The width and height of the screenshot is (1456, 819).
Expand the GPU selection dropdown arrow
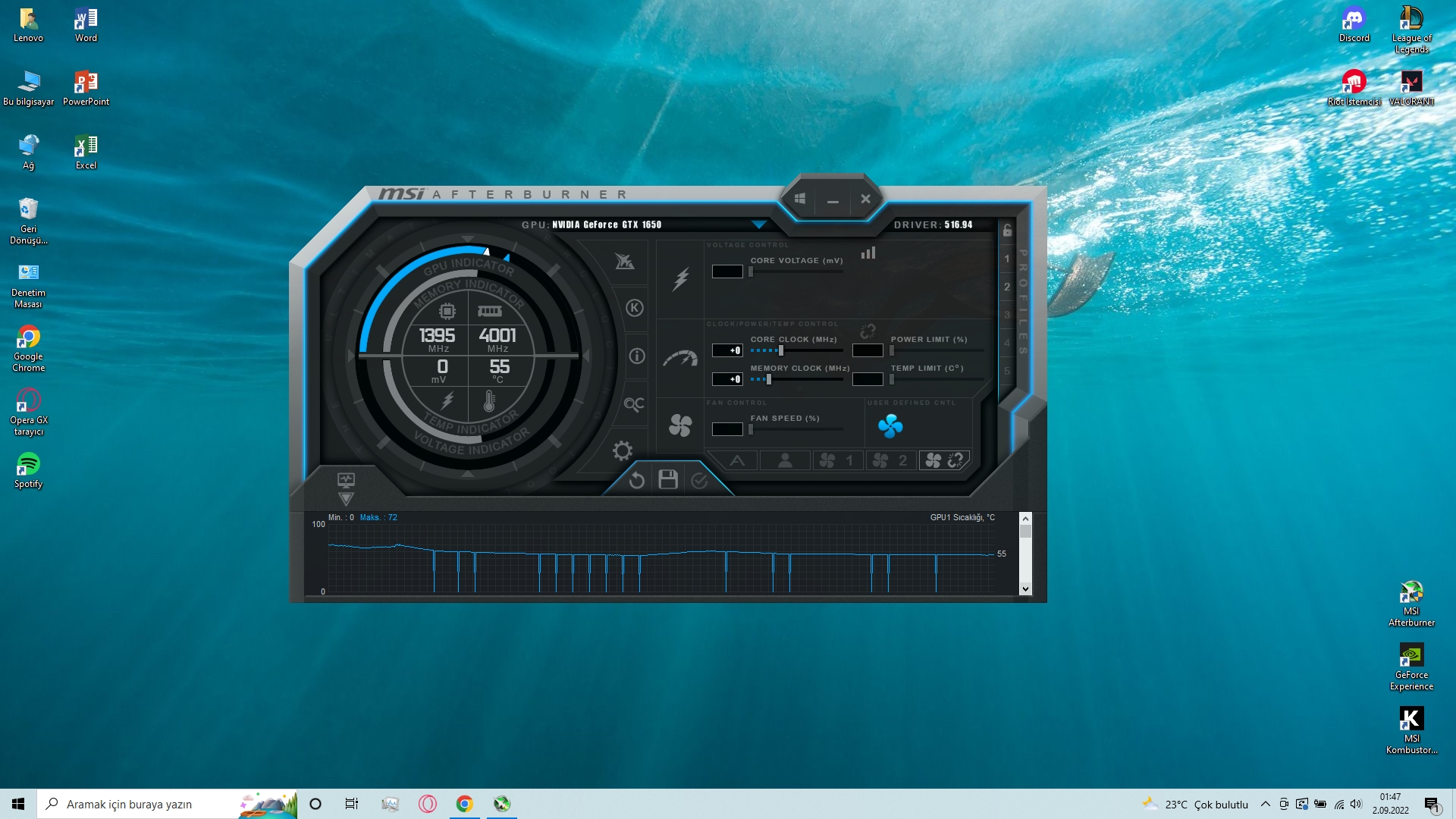[x=758, y=224]
